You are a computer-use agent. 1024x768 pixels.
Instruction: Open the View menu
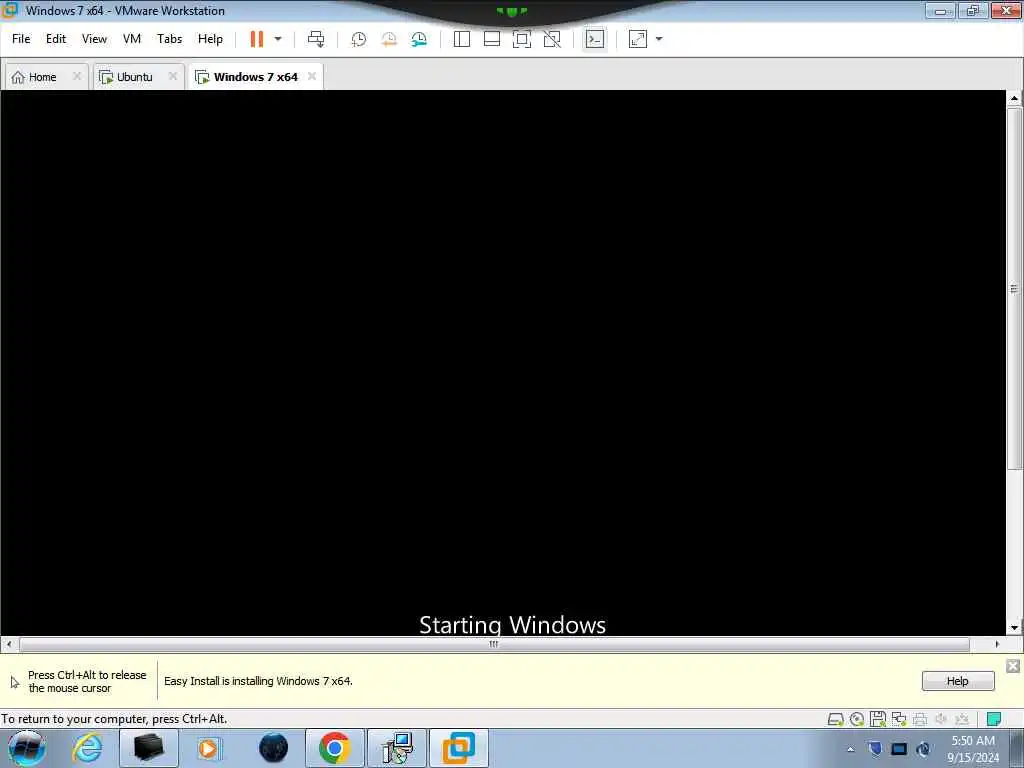[94, 39]
